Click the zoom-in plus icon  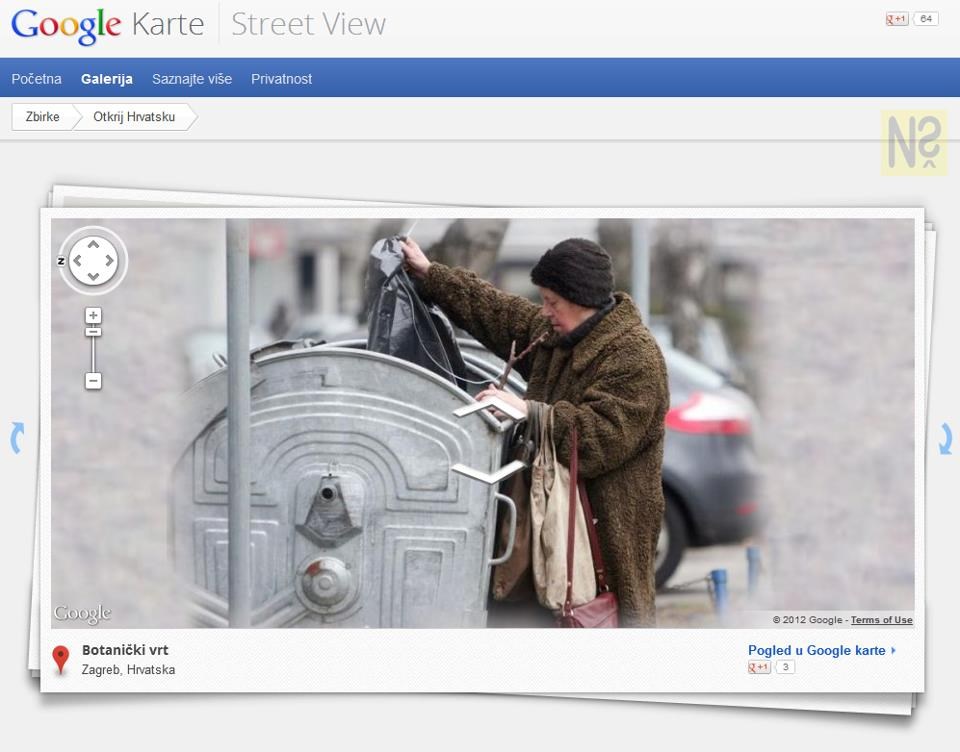[93, 316]
